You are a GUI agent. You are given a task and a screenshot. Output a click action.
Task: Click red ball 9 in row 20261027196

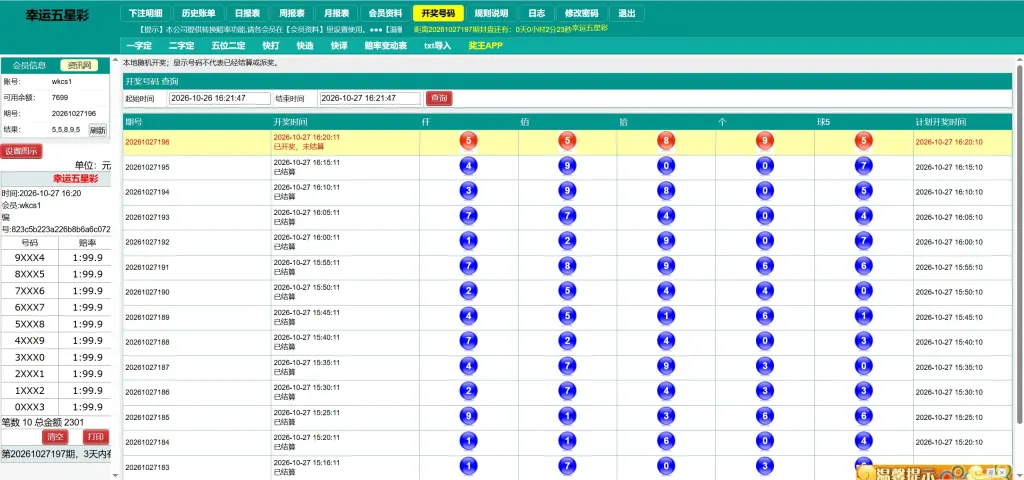click(x=765, y=140)
